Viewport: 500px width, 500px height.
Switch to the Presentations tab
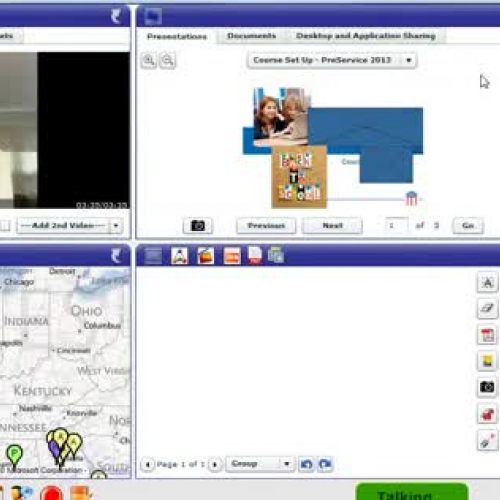(177, 36)
